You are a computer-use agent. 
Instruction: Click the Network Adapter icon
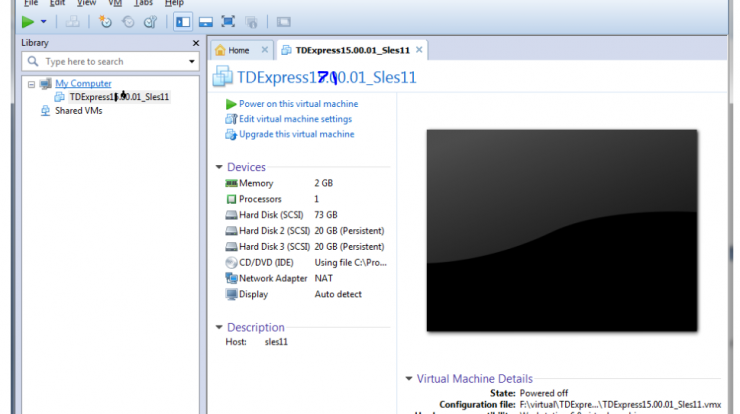[x=231, y=279]
